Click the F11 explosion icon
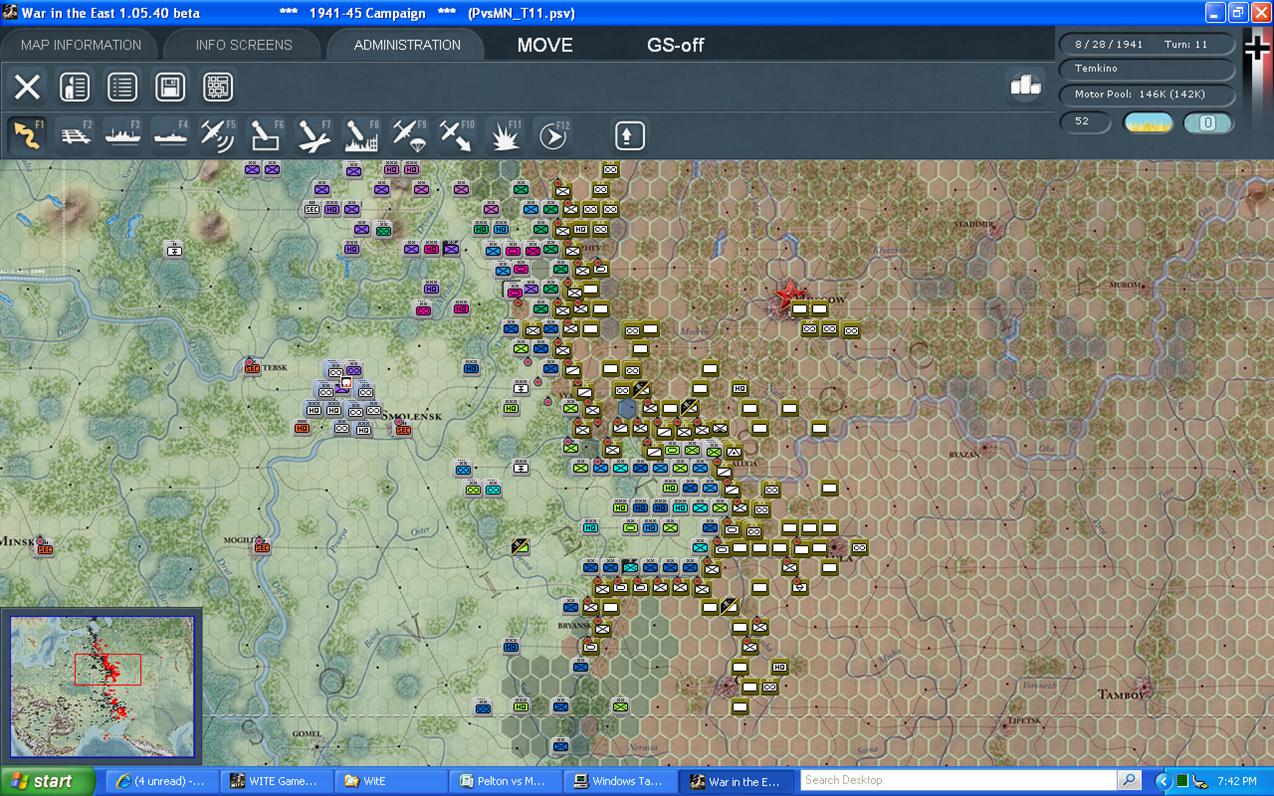Screen dimensions: 1274x796 (504, 136)
